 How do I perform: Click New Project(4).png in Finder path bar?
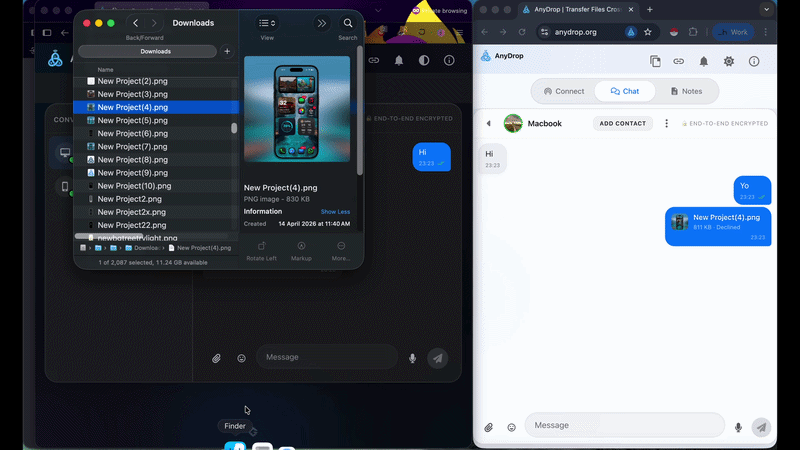(x=200, y=248)
